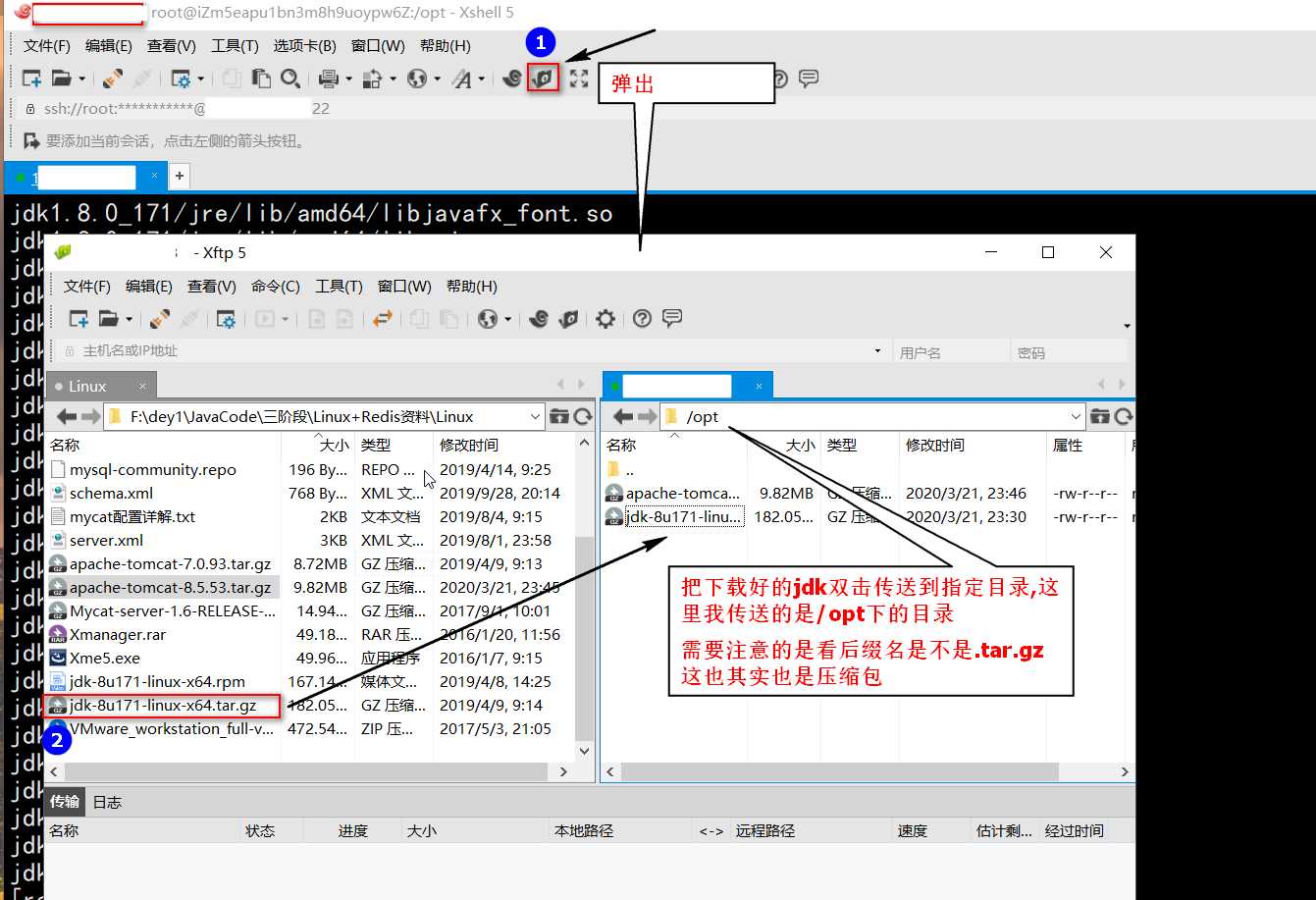Open 文件(F) menu in Xshell
Image resolution: width=1316 pixels, height=900 pixels.
(47, 46)
